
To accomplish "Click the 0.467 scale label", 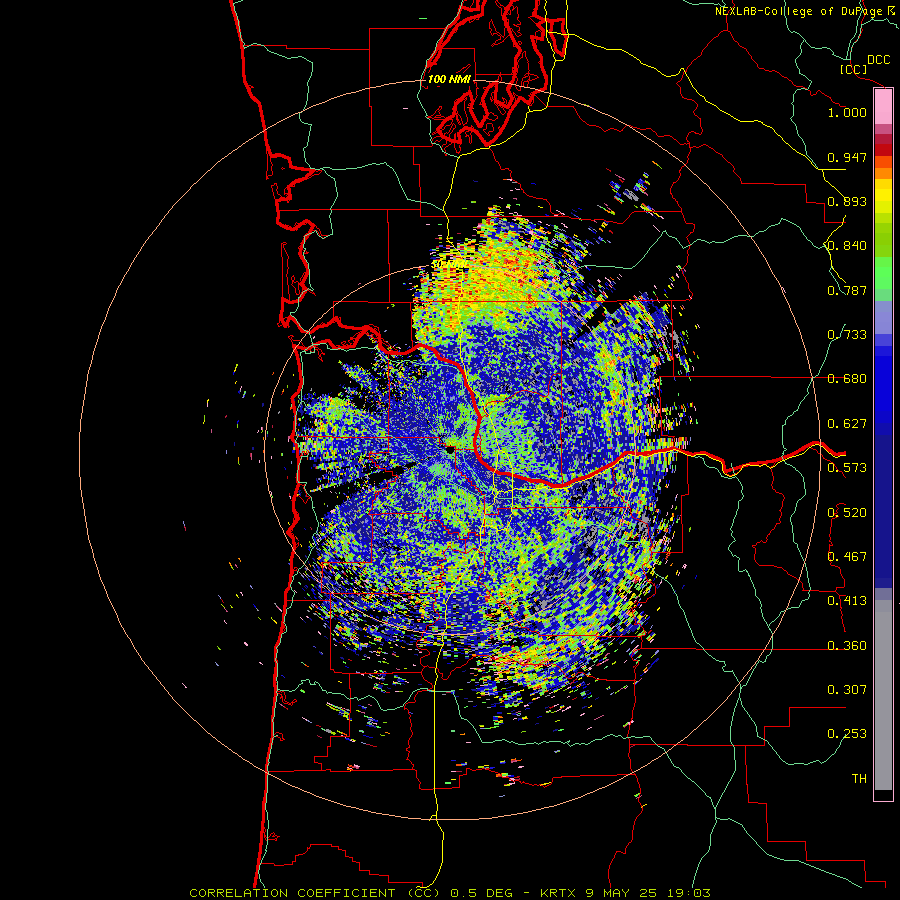I will 847,557.
